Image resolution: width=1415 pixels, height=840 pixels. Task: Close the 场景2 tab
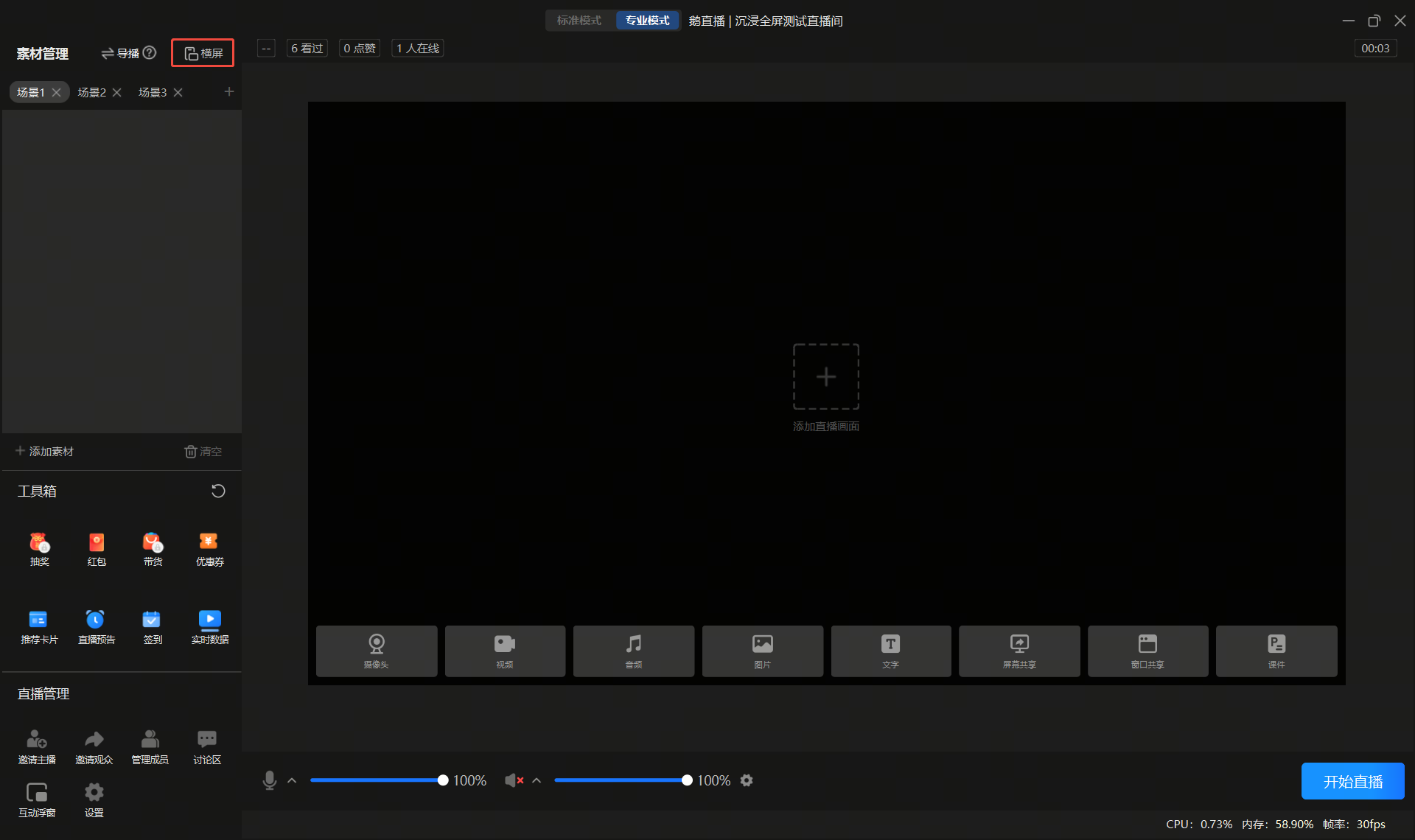tap(116, 92)
